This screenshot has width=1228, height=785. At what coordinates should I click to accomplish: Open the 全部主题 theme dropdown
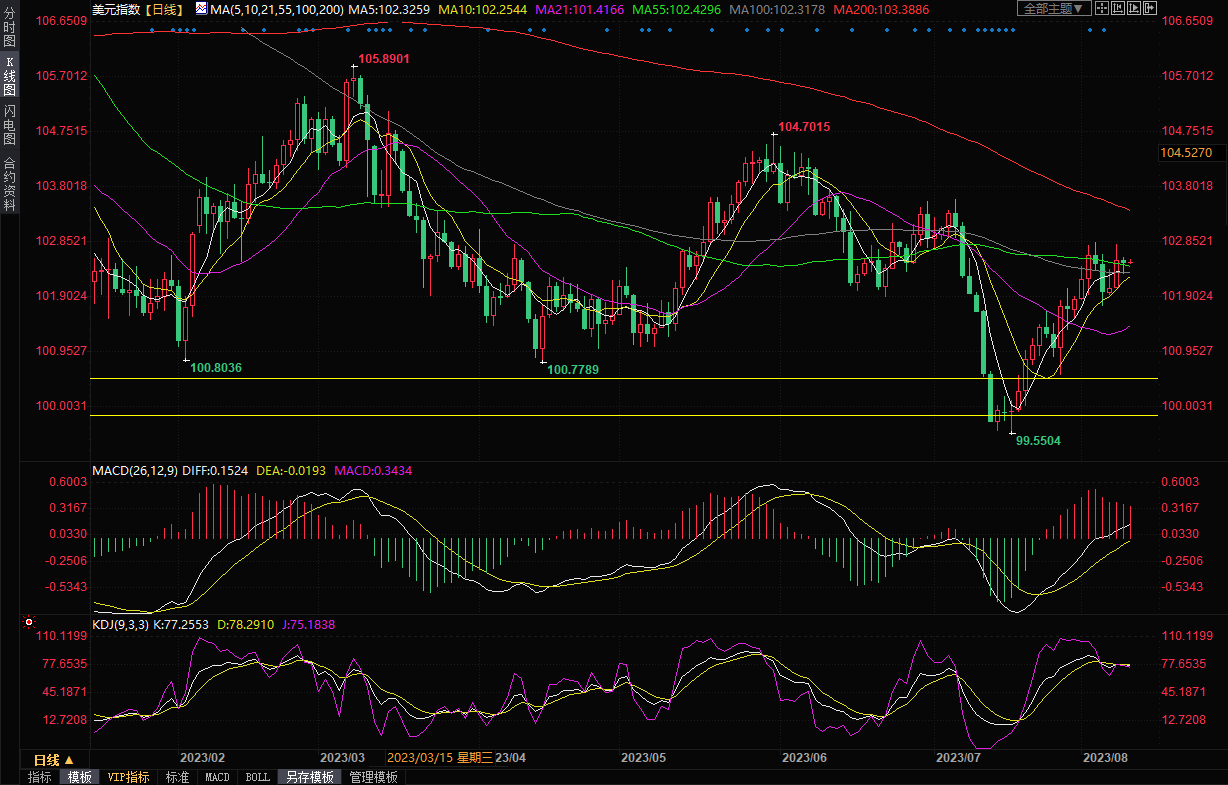pyautogui.click(x=1054, y=9)
